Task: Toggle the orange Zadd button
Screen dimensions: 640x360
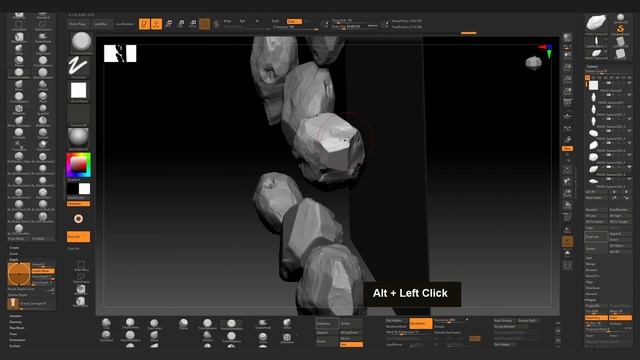Action: [294, 21]
